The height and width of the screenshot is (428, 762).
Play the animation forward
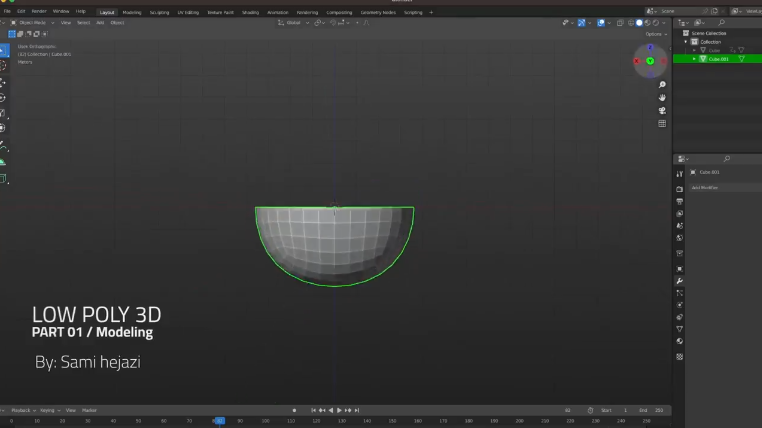click(x=339, y=411)
